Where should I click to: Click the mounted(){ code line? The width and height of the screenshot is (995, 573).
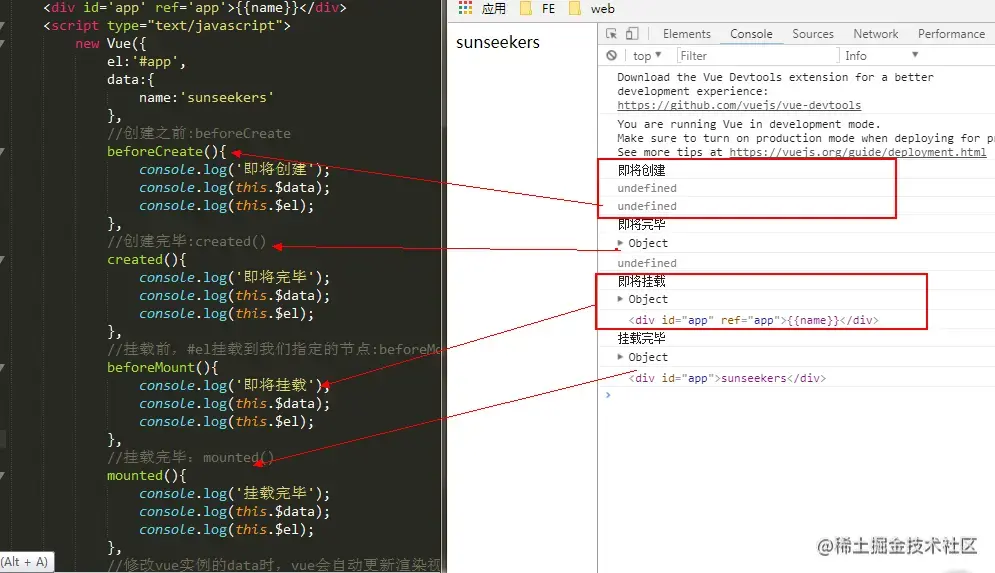(147, 475)
